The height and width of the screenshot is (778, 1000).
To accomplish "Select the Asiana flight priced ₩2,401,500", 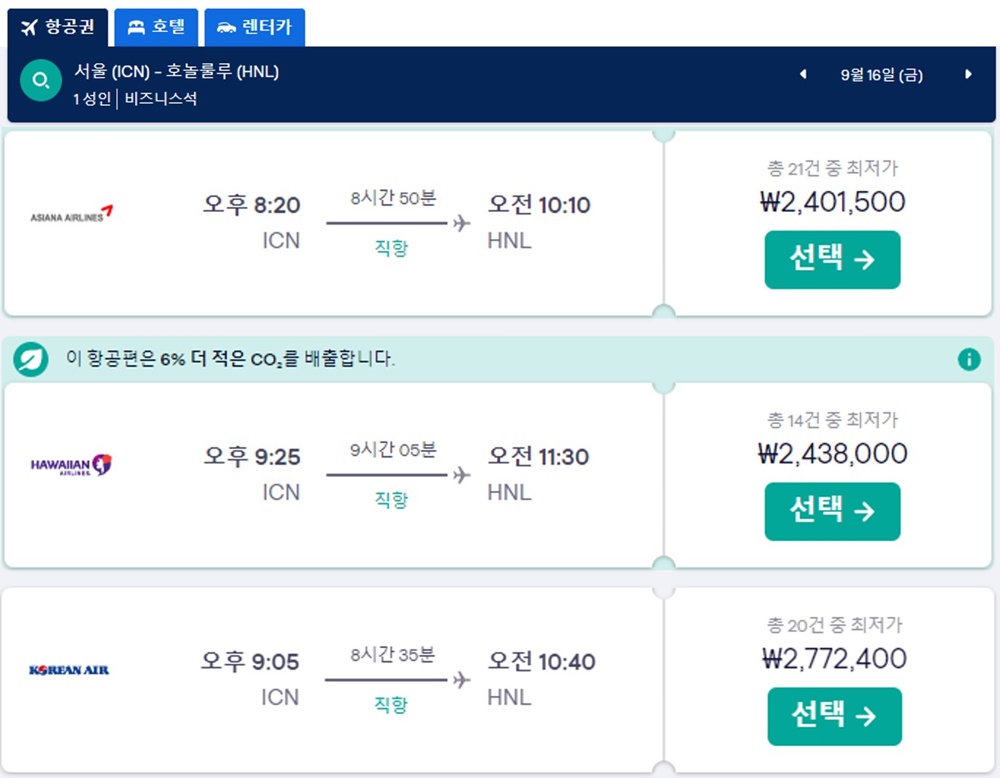I will [833, 260].
